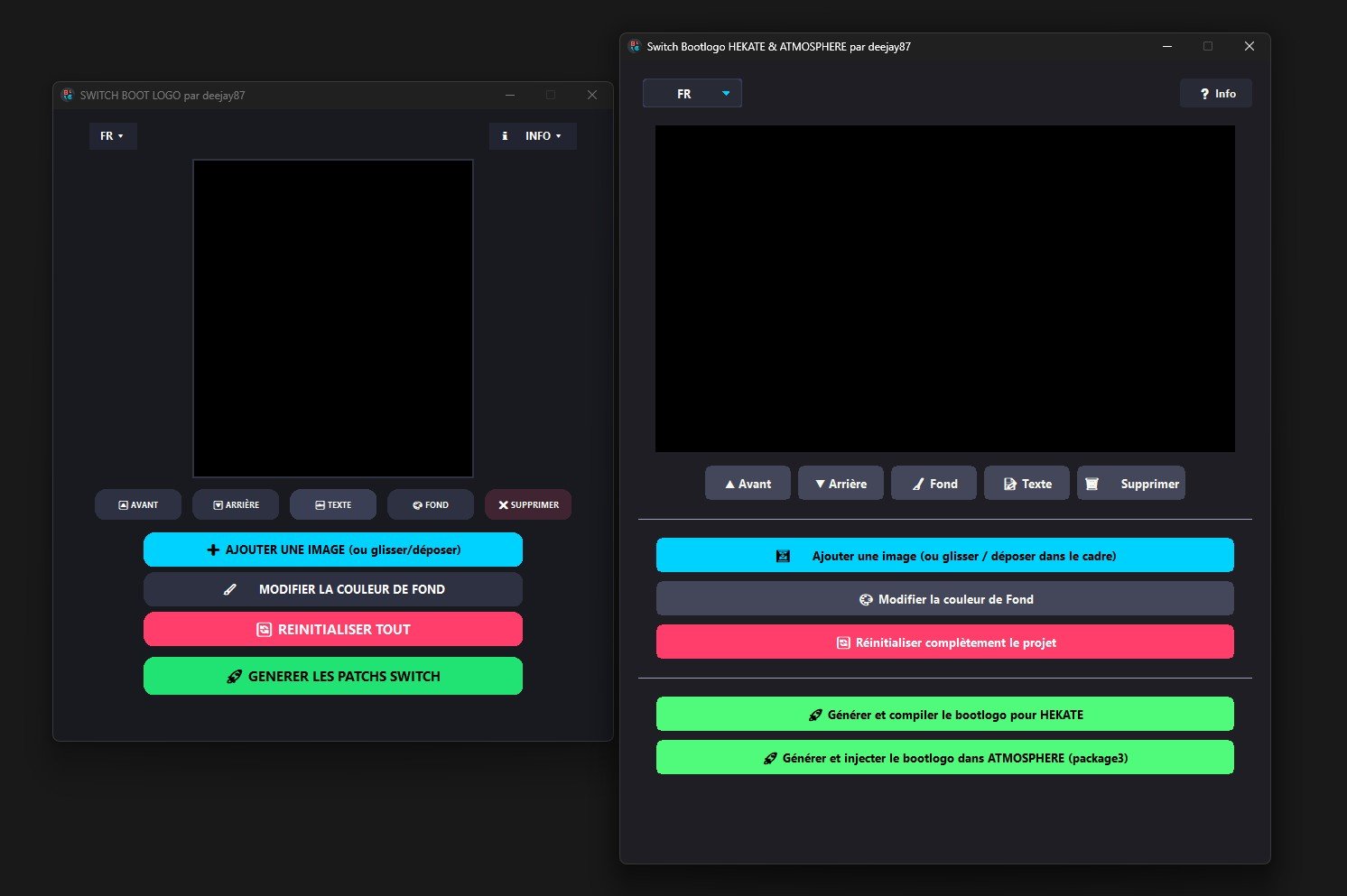Click the app icon in SWITCH BOOT LOGO title bar

[x=67, y=95]
